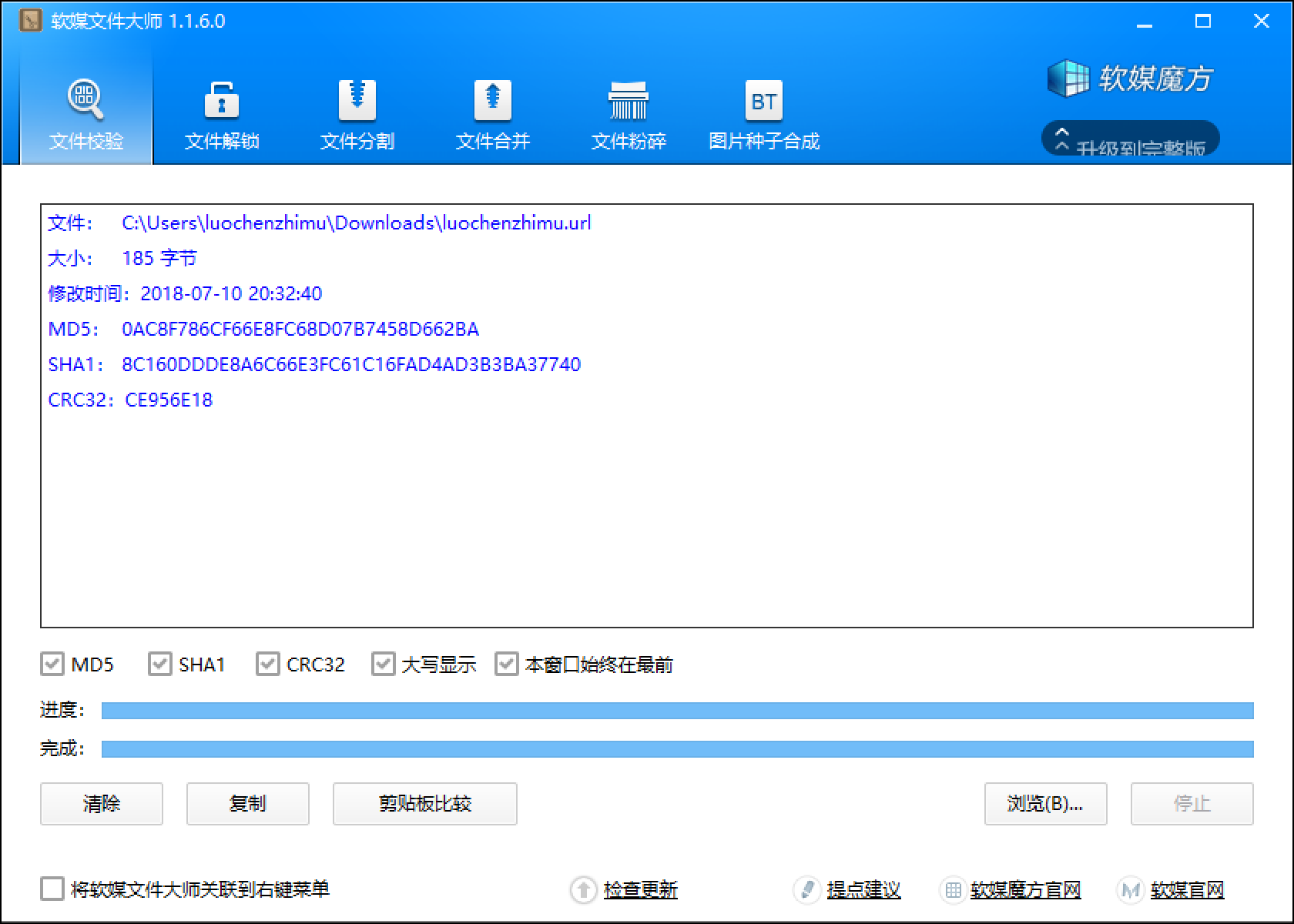Maximize the 软媒文件大师 window

coord(1203,22)
